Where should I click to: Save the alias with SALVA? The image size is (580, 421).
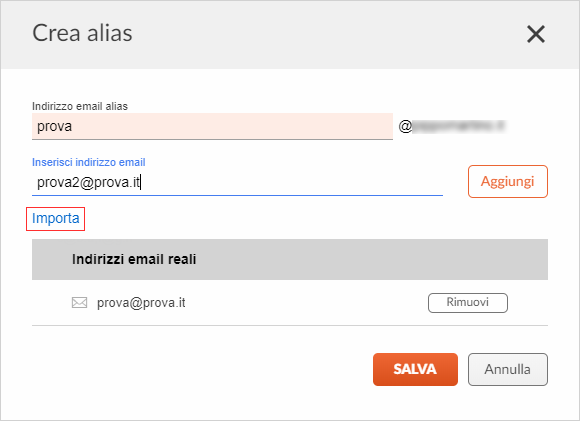[415, 369]
